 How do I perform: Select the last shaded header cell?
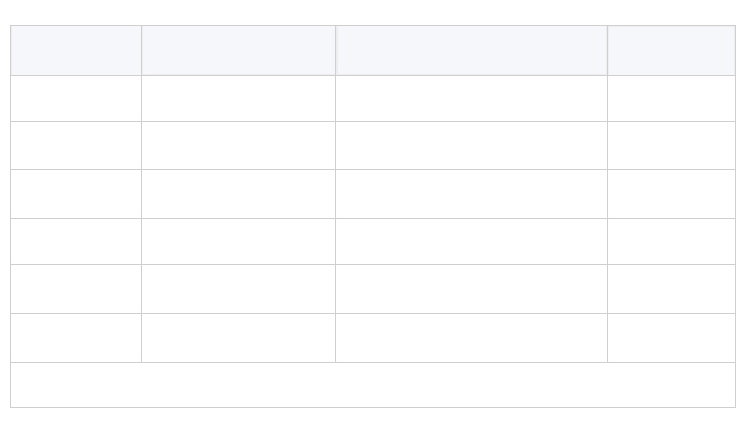672,50
